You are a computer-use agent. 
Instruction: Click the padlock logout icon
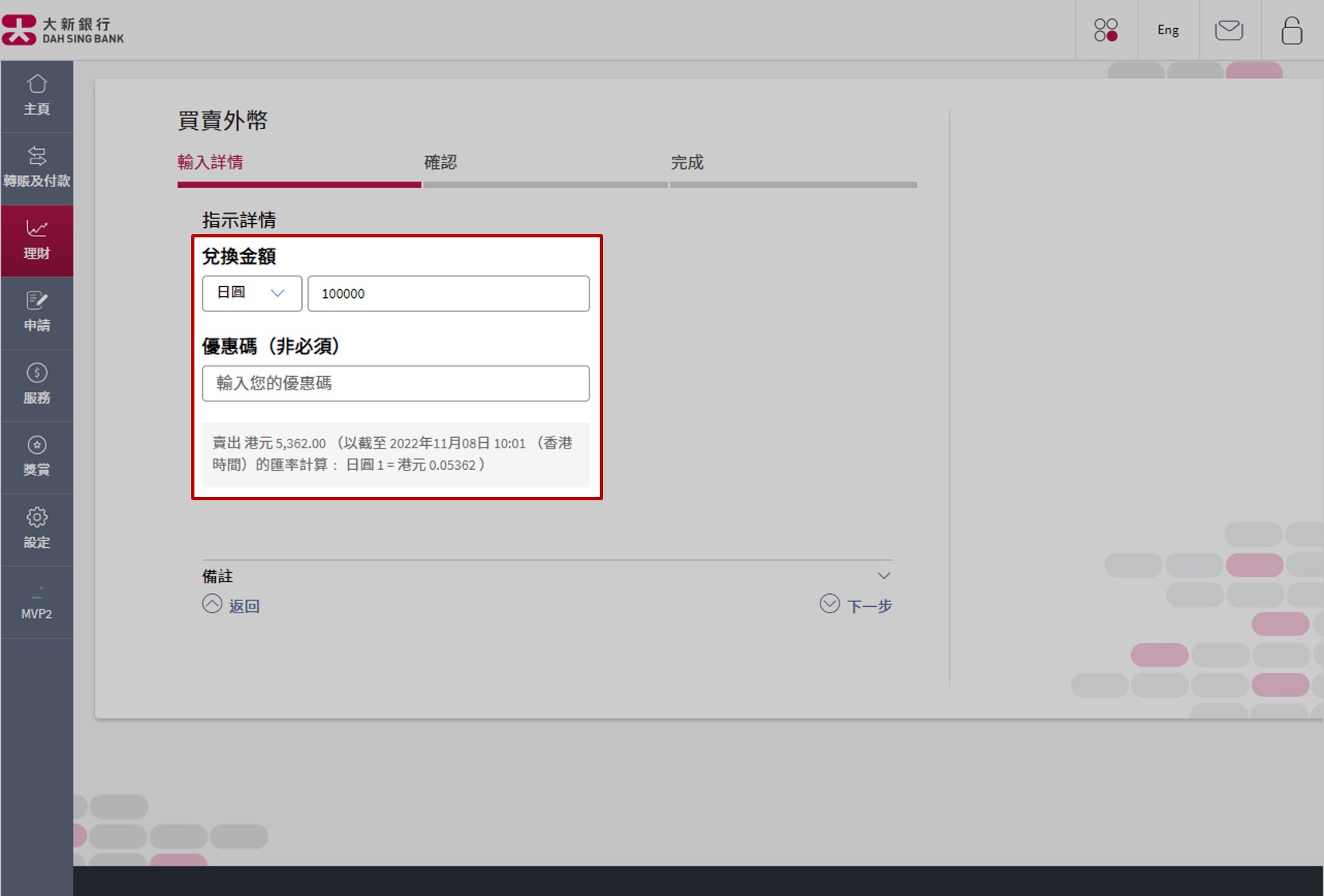[1291, 30]
